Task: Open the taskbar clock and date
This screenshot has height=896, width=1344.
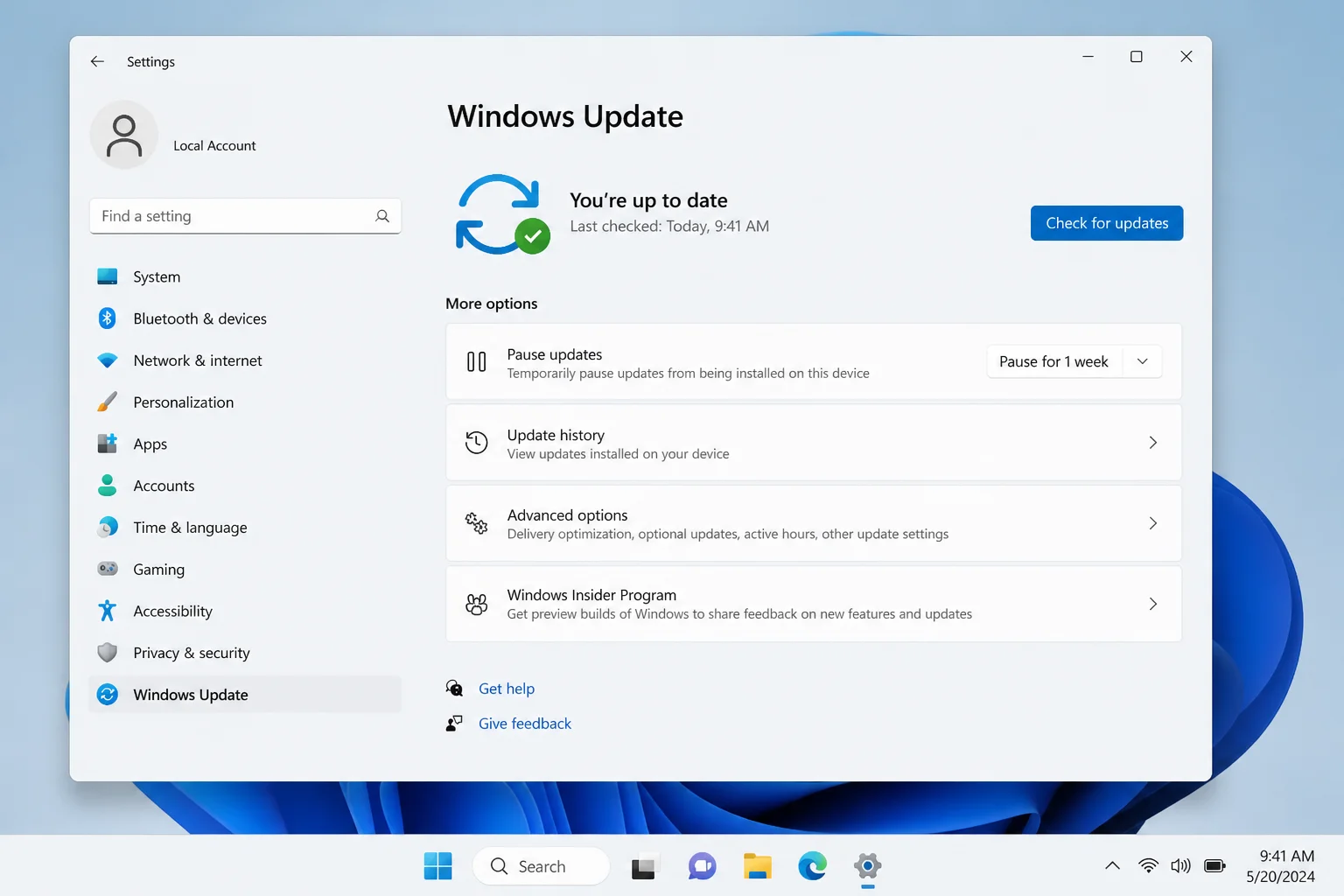Action: click(x=1280, y=866)
